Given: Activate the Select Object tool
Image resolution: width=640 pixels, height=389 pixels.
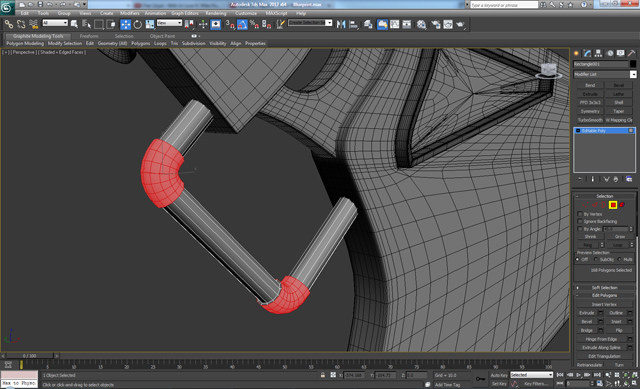Looking at the screenshot, I should (74, 24).
